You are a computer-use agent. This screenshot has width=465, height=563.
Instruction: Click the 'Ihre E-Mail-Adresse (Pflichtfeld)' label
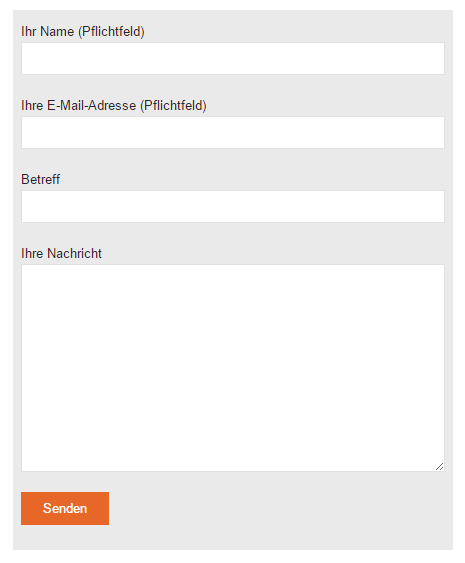[114, 106]
